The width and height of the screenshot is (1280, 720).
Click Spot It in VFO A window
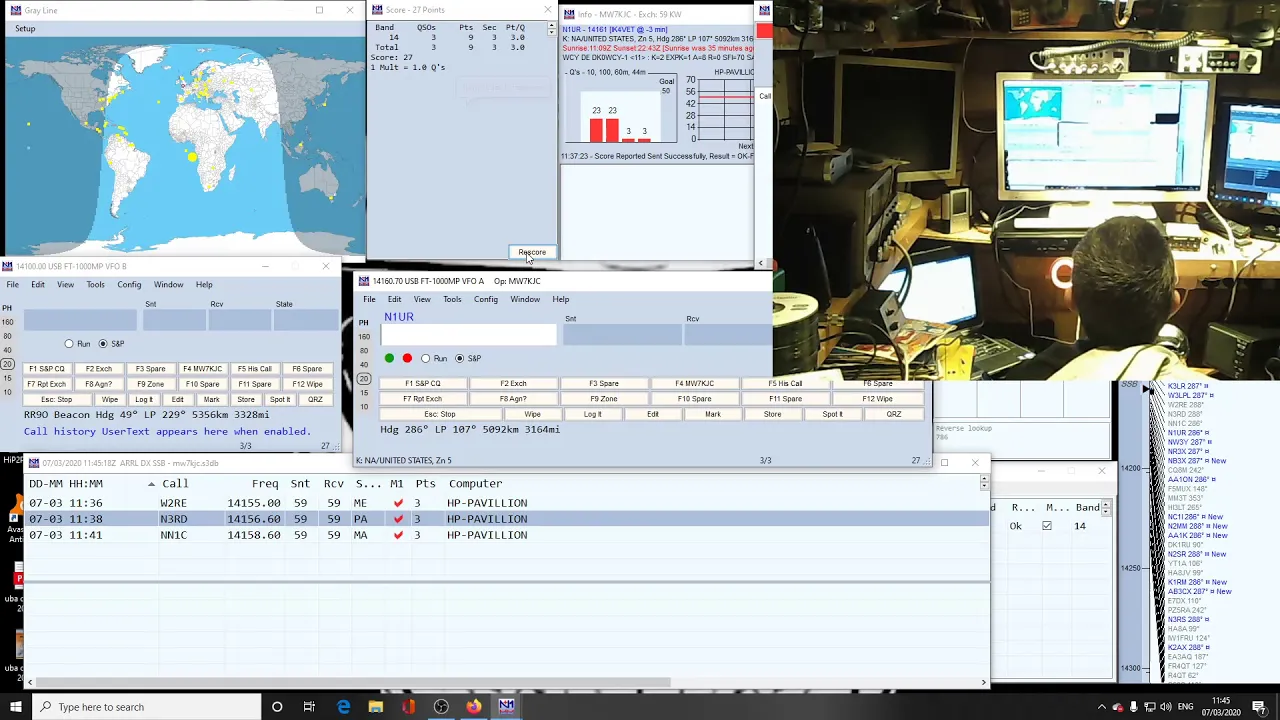[832, 414]
